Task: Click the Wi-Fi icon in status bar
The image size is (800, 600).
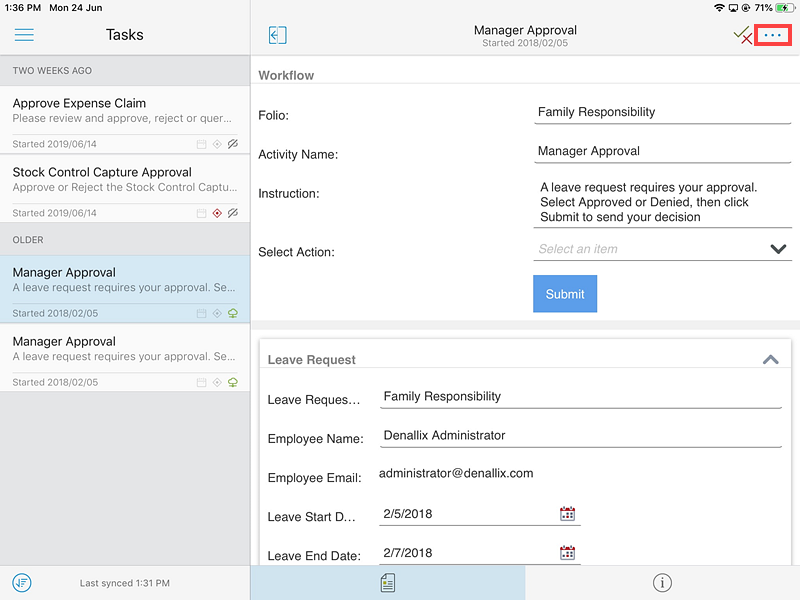Action: 719,8
